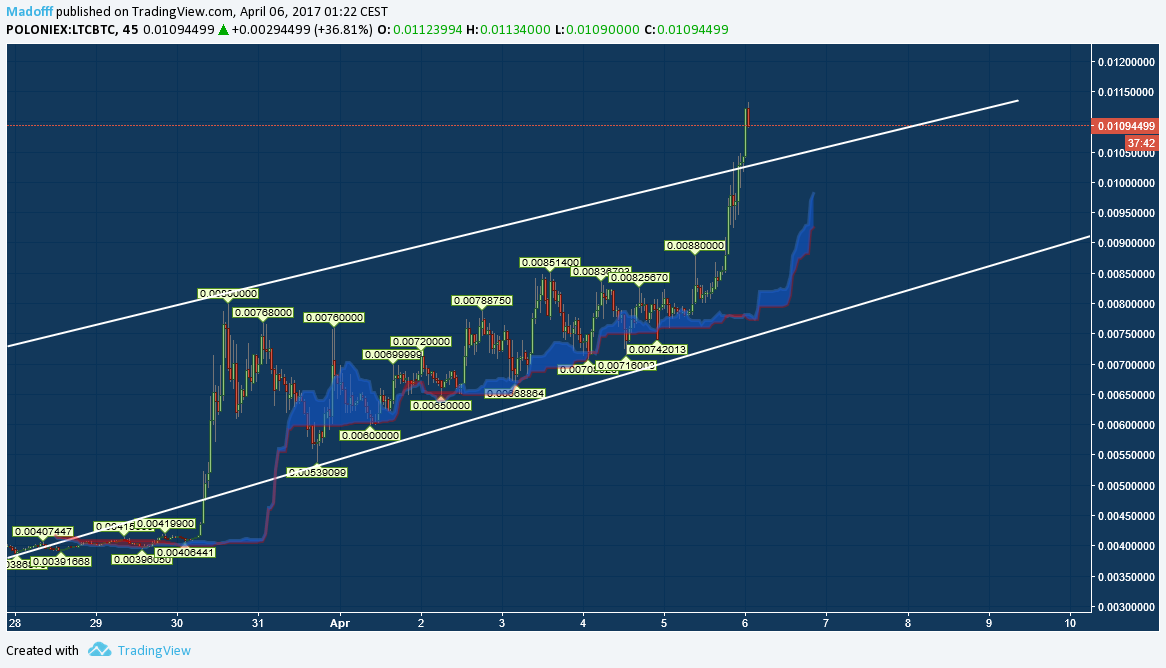Click price axis value 0.01000000
This screenshot has height=668, width=1166.
(1127, 183)
